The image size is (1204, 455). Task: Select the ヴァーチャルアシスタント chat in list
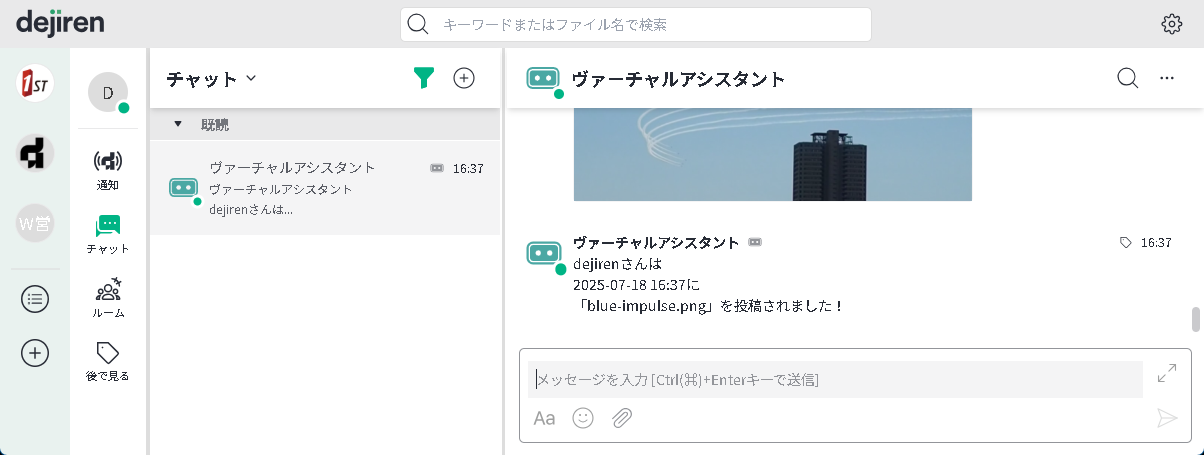tap(325, 188)
